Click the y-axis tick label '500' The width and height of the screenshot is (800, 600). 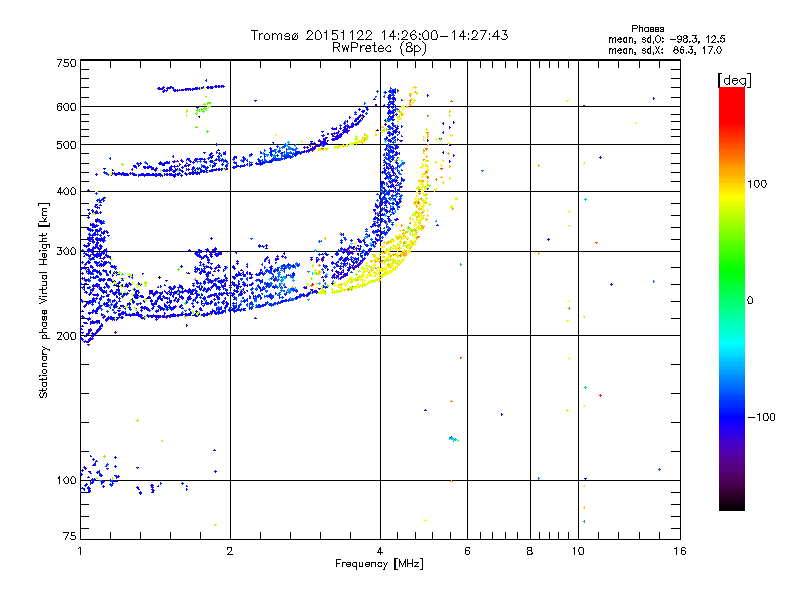(x=66, y=145)
